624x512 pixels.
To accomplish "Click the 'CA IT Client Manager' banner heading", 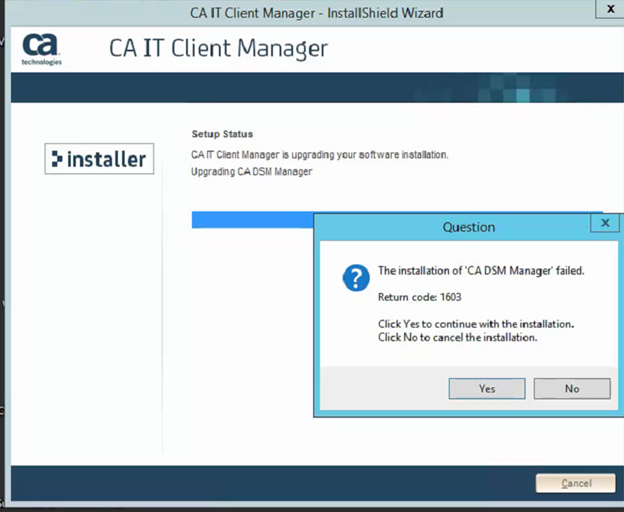I will [x=218, y=49].
